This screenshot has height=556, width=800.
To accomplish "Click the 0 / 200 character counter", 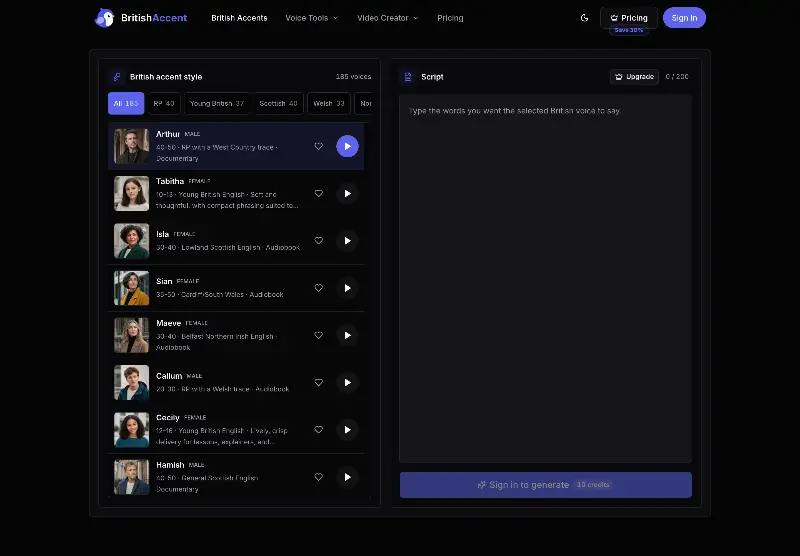I will [x=677, y=77].
